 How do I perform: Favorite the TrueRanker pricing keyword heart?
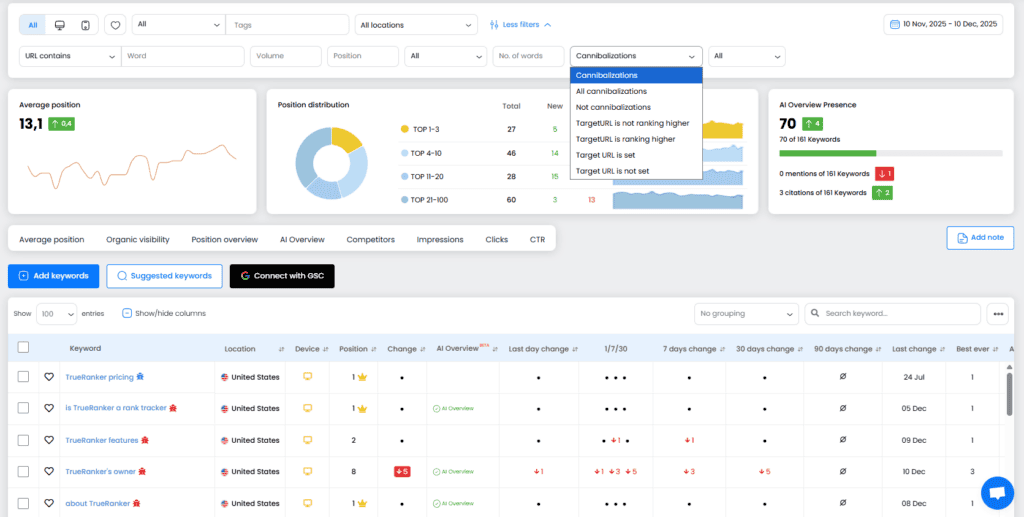[48, 377]
